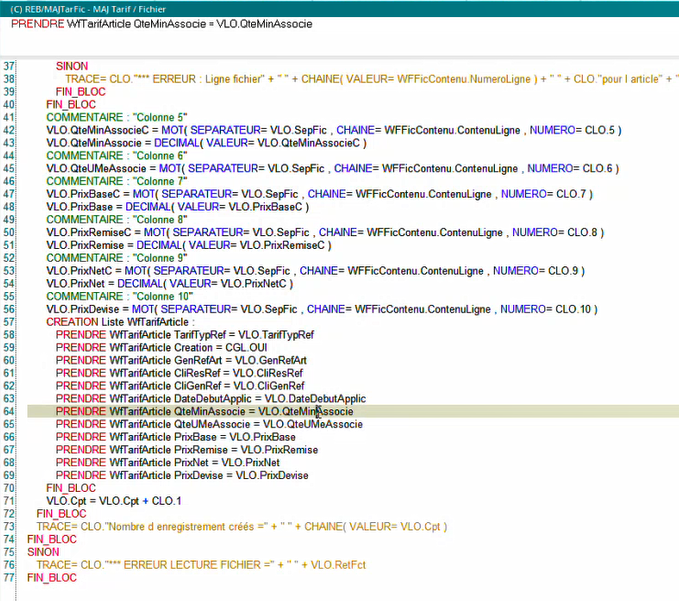Click FIN_BLOC on line 74
Screen dimensions: 679x601
pyautogui.click(x=52, y=540)
